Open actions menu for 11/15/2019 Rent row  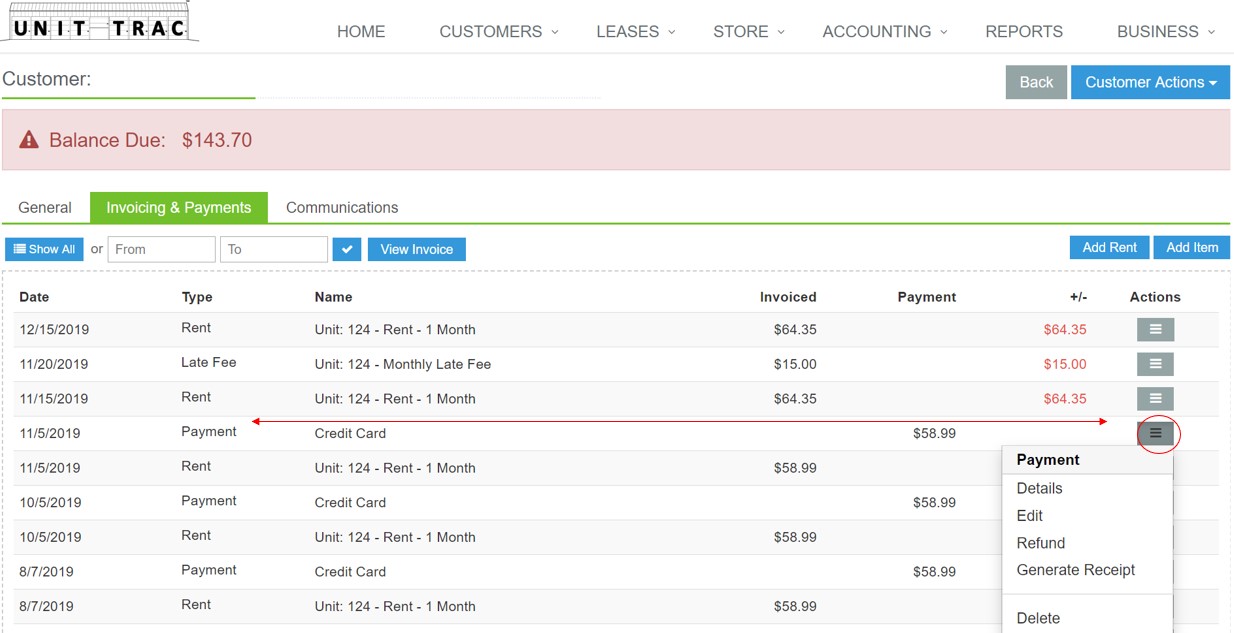pyautogui.click(x=1155, y=398)
